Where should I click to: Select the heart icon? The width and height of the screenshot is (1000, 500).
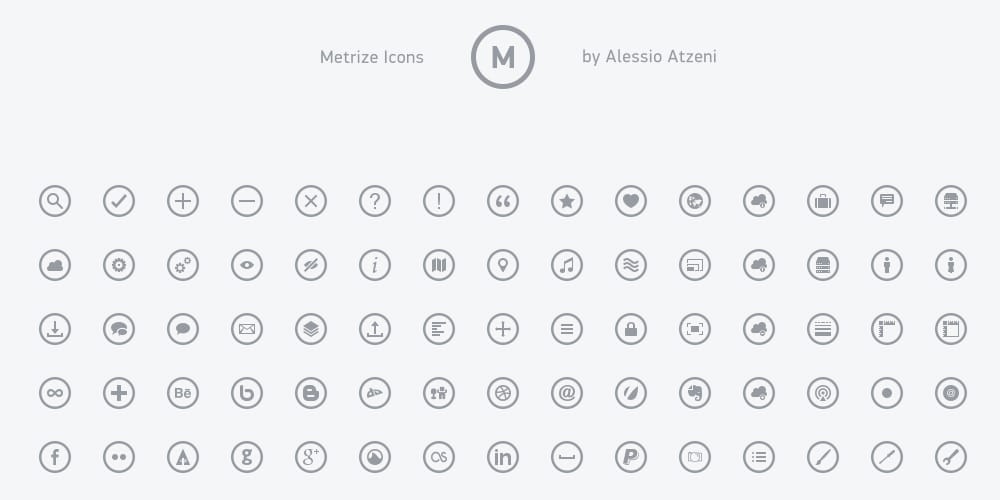coord(631,202)
